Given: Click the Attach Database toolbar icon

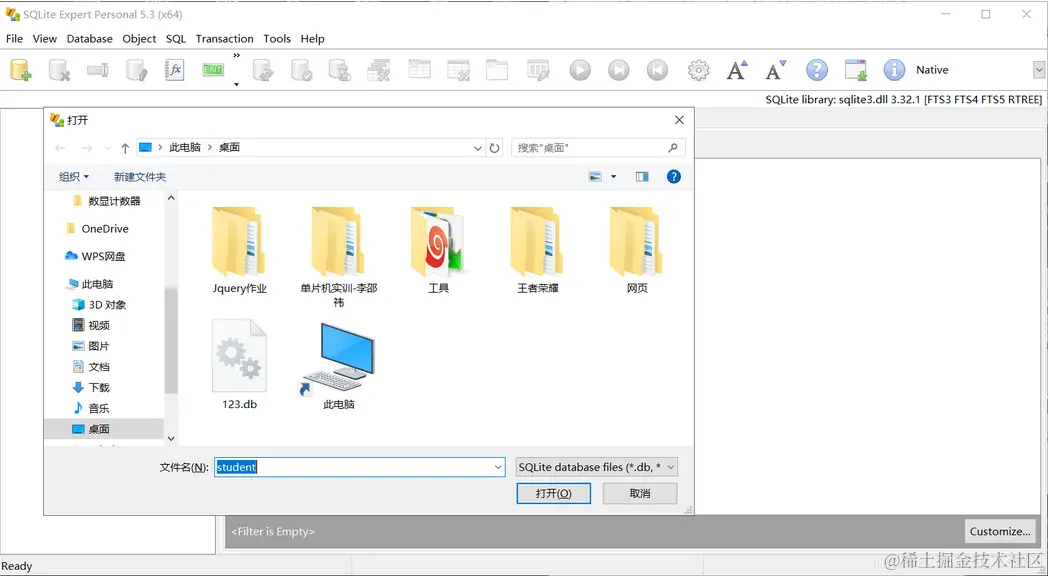Looking at the screenshot, I should [x=136, y=70].
